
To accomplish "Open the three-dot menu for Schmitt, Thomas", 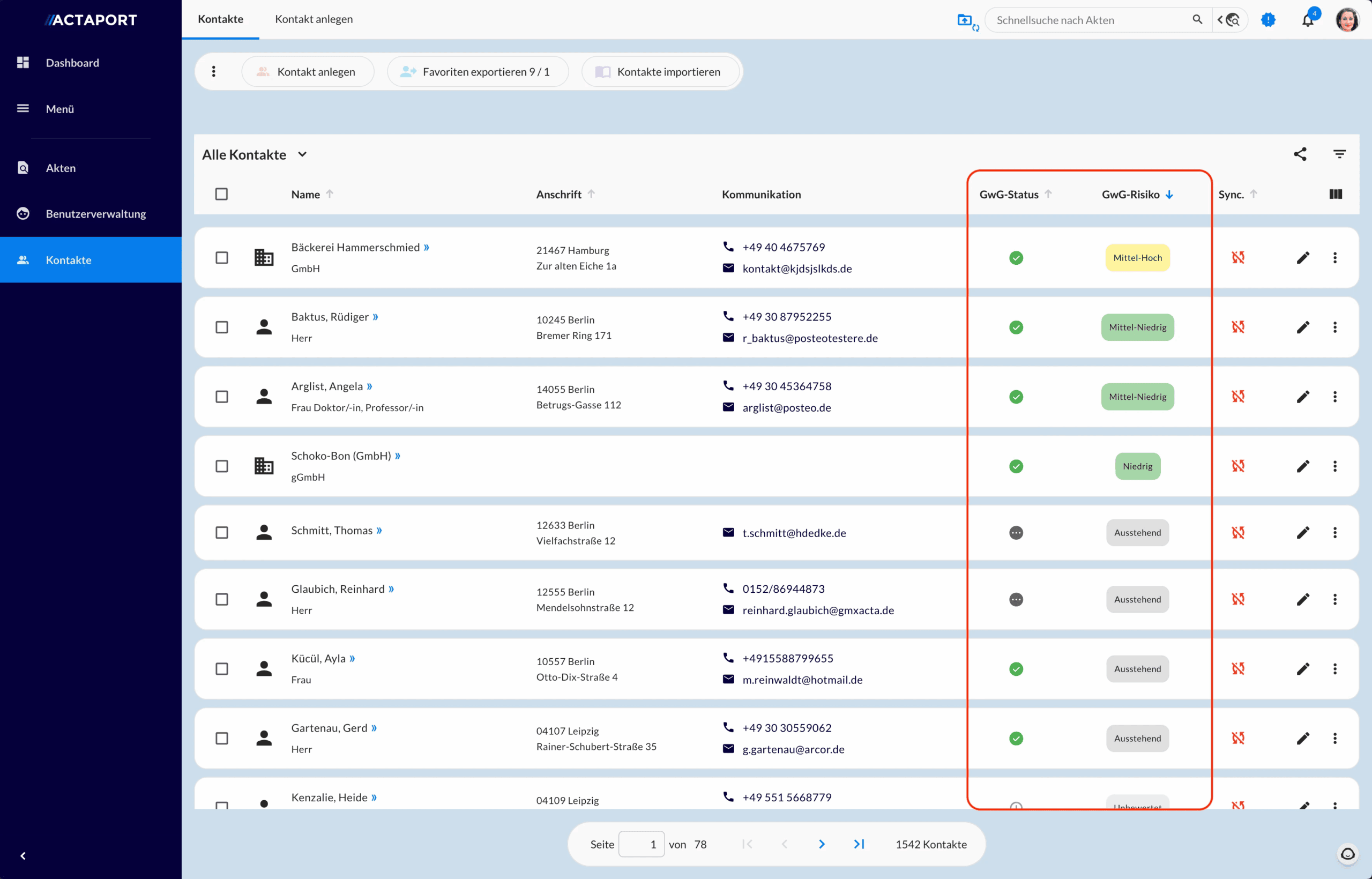I will [1336, 533].
